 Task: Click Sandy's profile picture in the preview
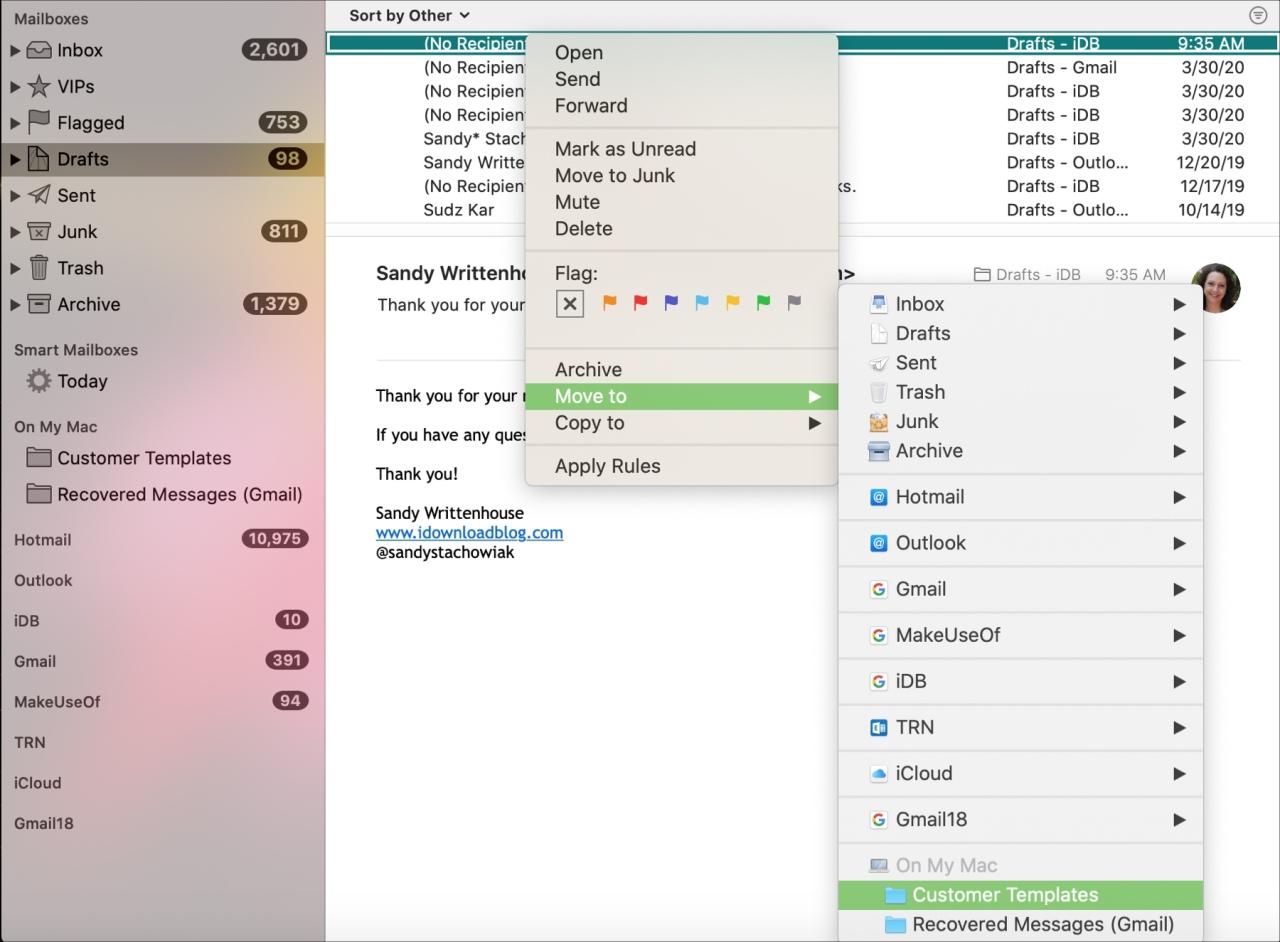coord(1216,288)
